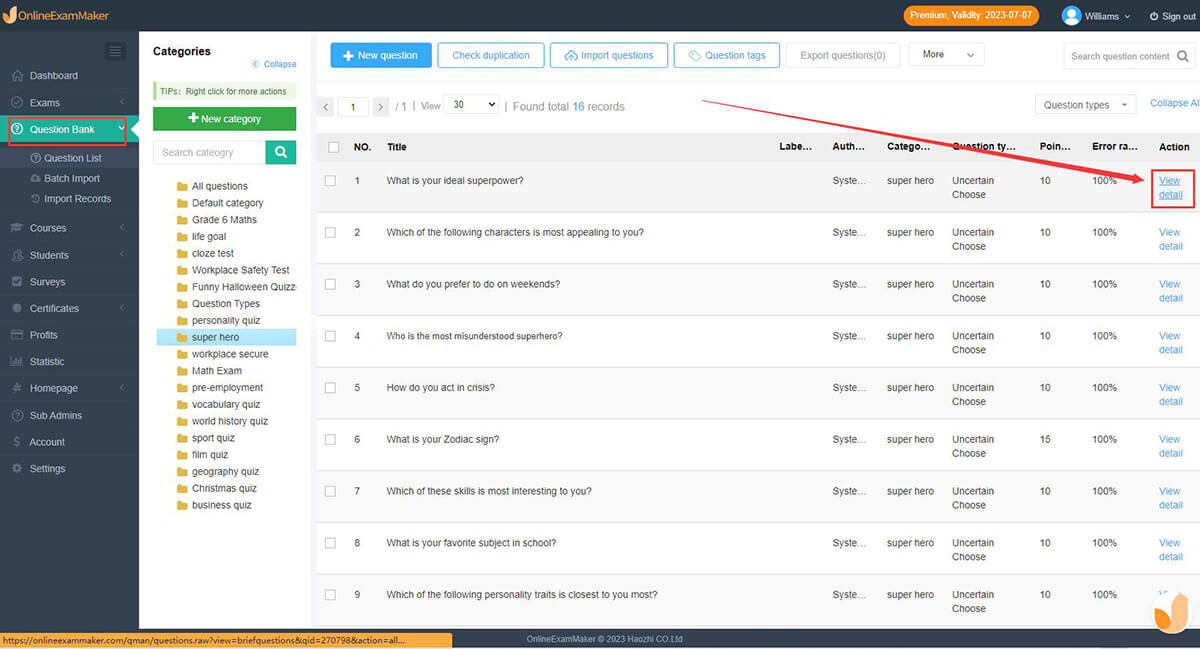Tick the checkbox for question 6 row
Viewport: 1200px width, 649px height.
click(331, 440)
